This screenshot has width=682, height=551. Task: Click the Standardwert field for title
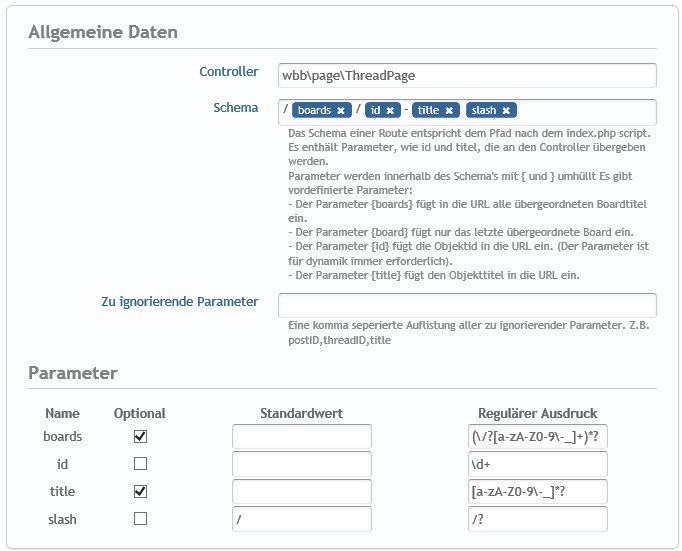[x=301, y=491]
